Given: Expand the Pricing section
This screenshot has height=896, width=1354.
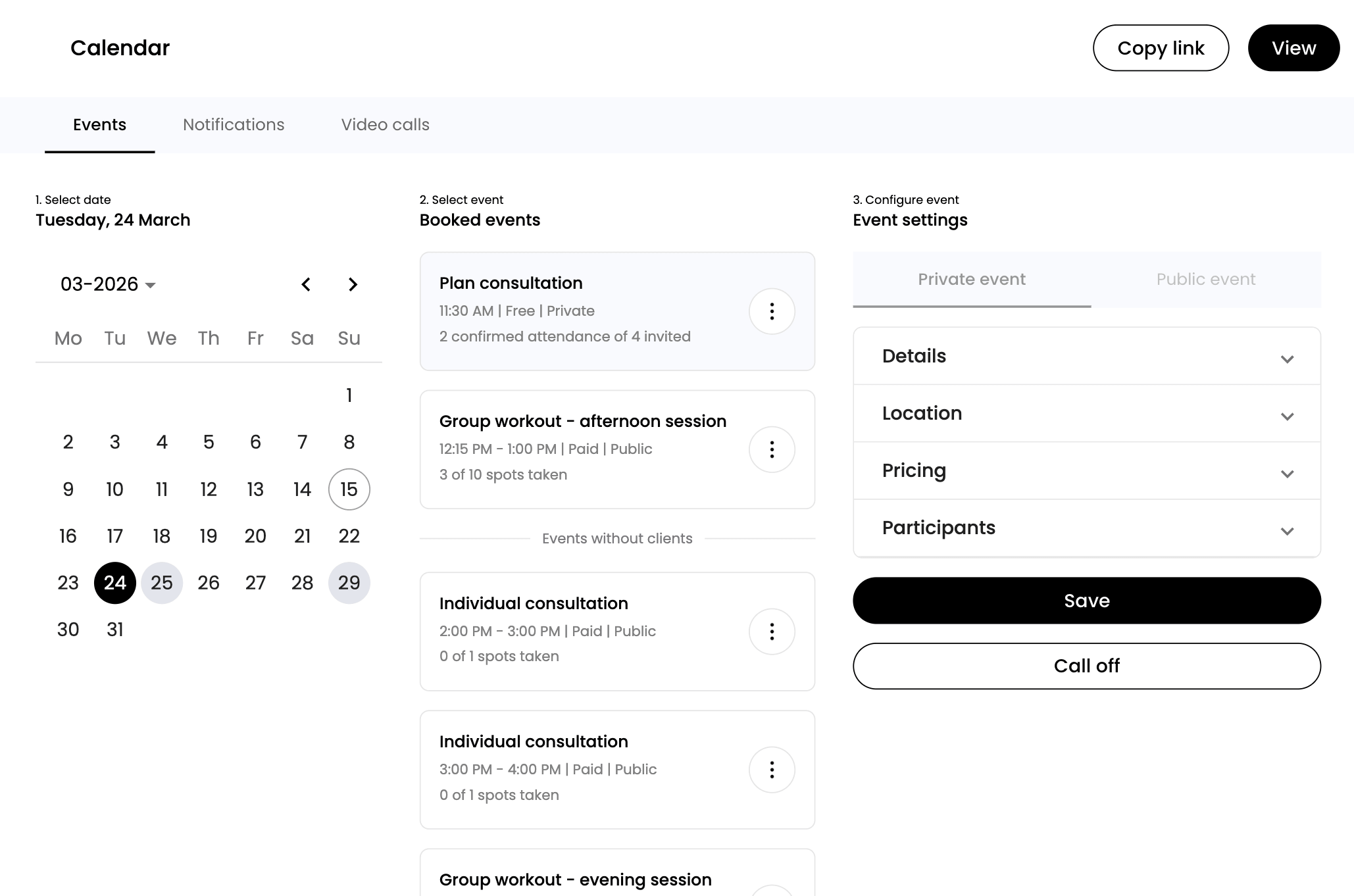Looking at the screenshot, I should pos(1086,470).
